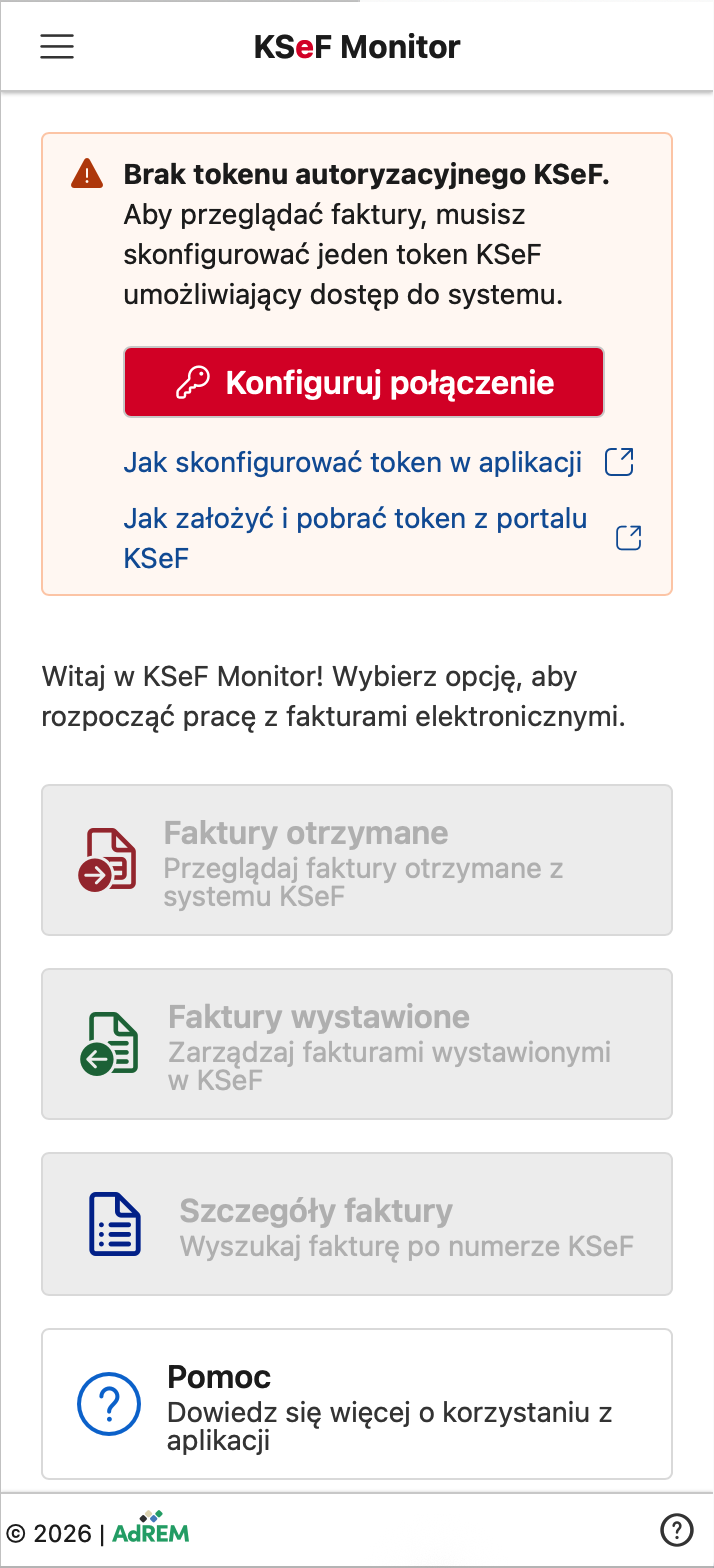The image size is (714, 1568).
Task: Select the Faktury otrzymane card
Action: tap(357, 859)
